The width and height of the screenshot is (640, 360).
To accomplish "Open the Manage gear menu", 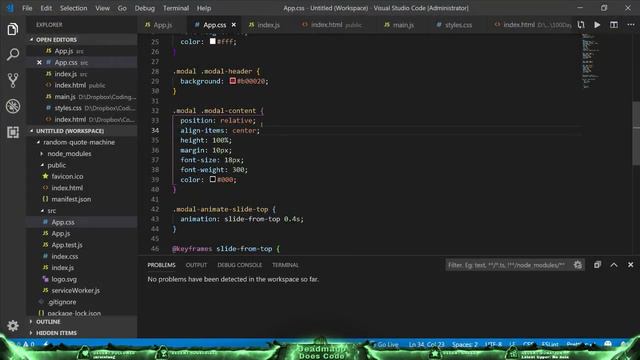I will pos(13,325).
